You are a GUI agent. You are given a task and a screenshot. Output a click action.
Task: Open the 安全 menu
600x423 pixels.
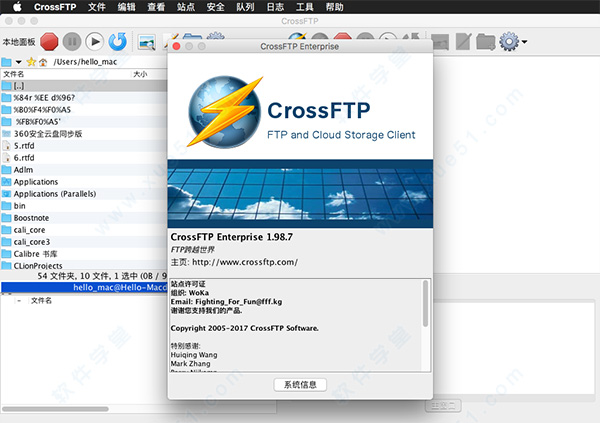215,7
